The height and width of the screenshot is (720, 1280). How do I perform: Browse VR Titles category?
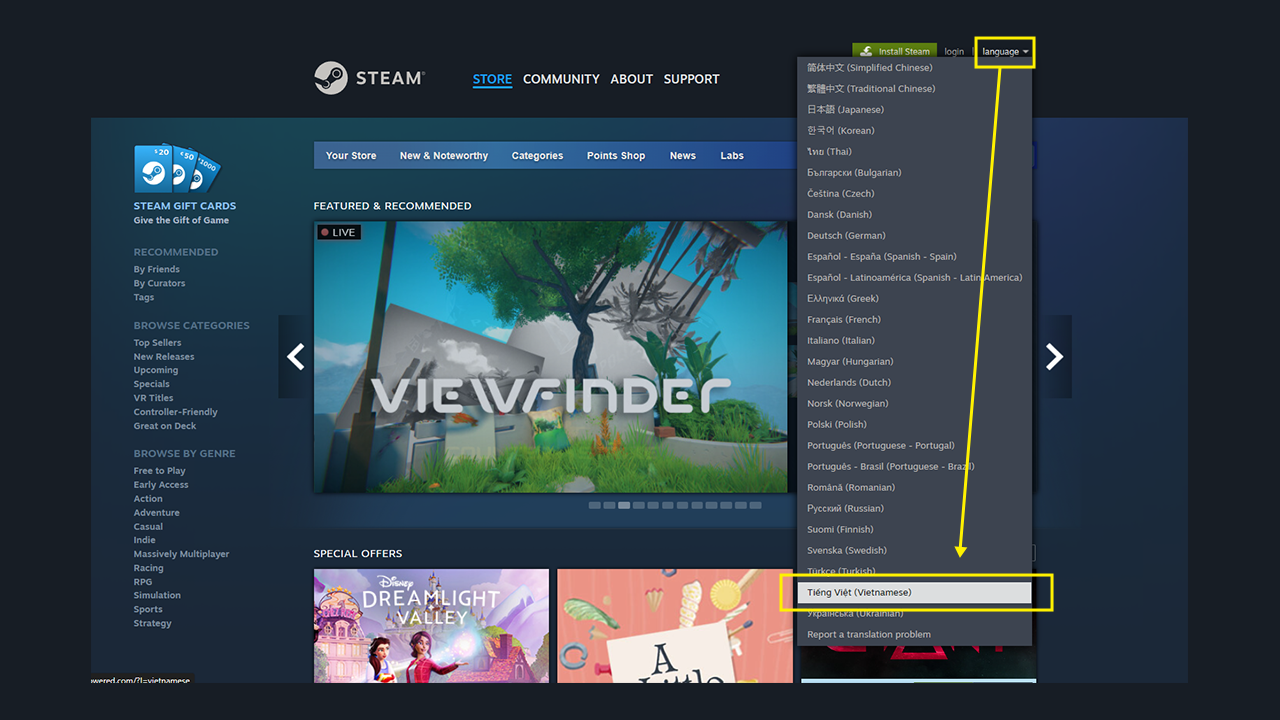point(154,398)
